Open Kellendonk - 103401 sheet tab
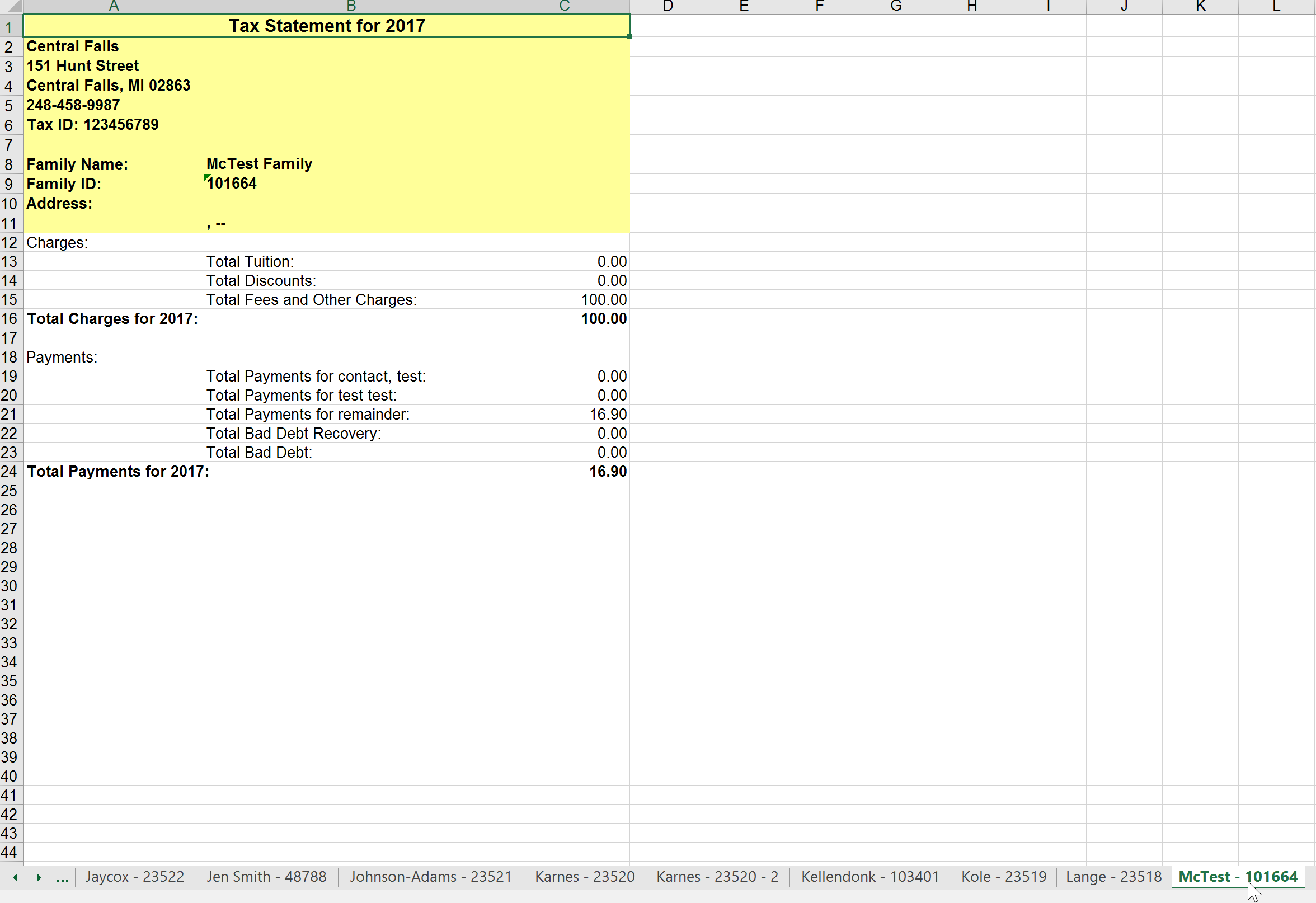The width and height of the screenshot is (1316, 903). [870, 877]
